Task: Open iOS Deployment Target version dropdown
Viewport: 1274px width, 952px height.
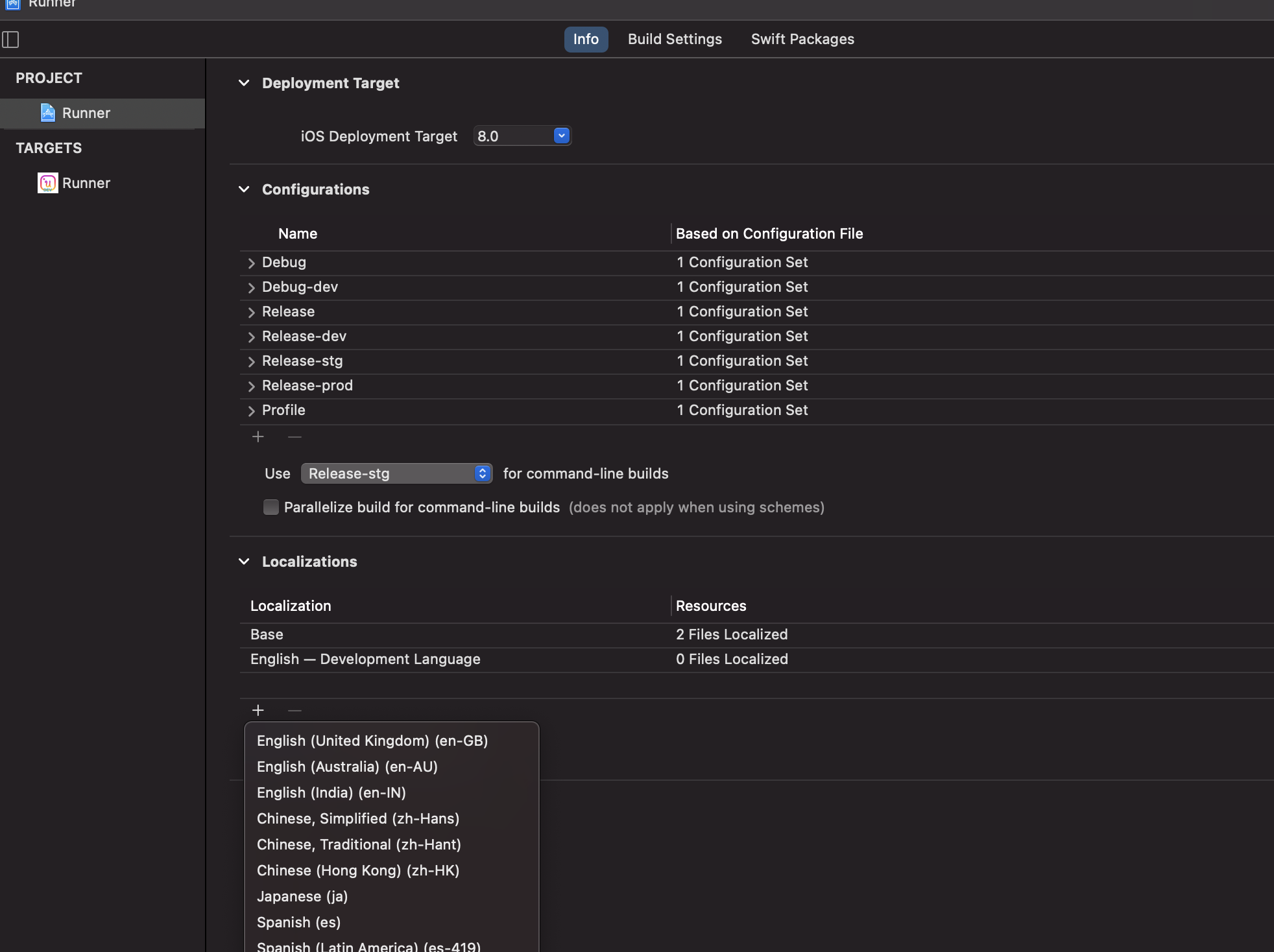Action: point(562,136)
